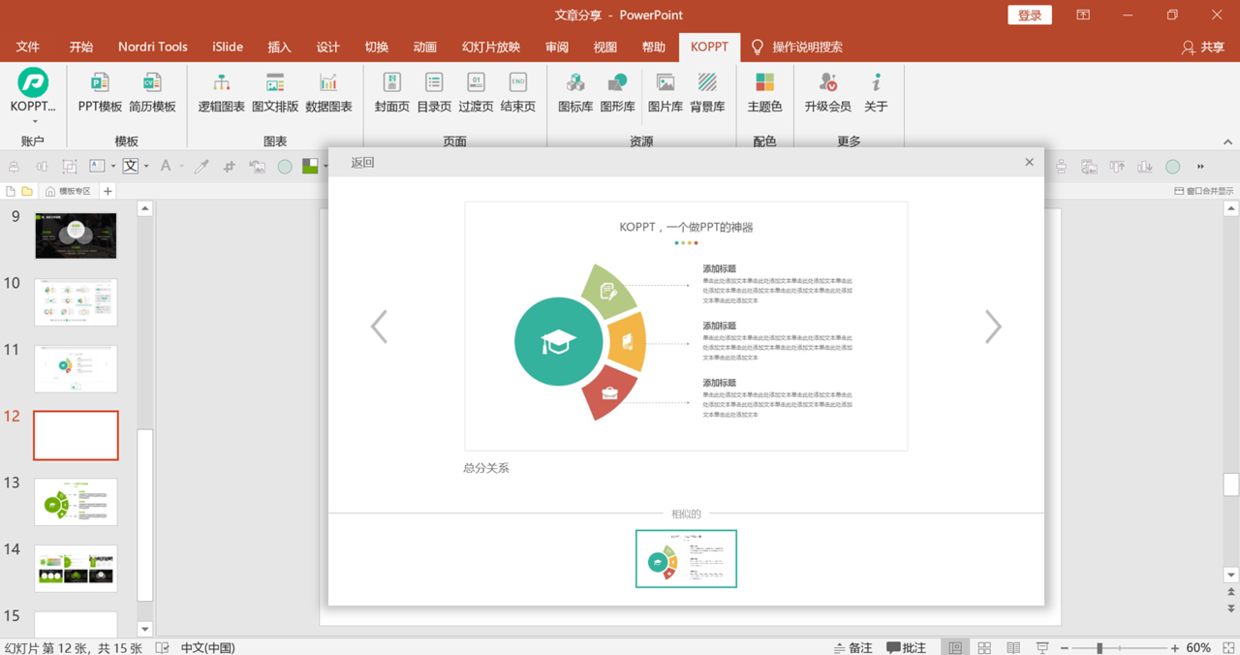Screen dimensions: 1240x655
Task: Insert a 目录页 contents page
Action: tap(434, 92)
